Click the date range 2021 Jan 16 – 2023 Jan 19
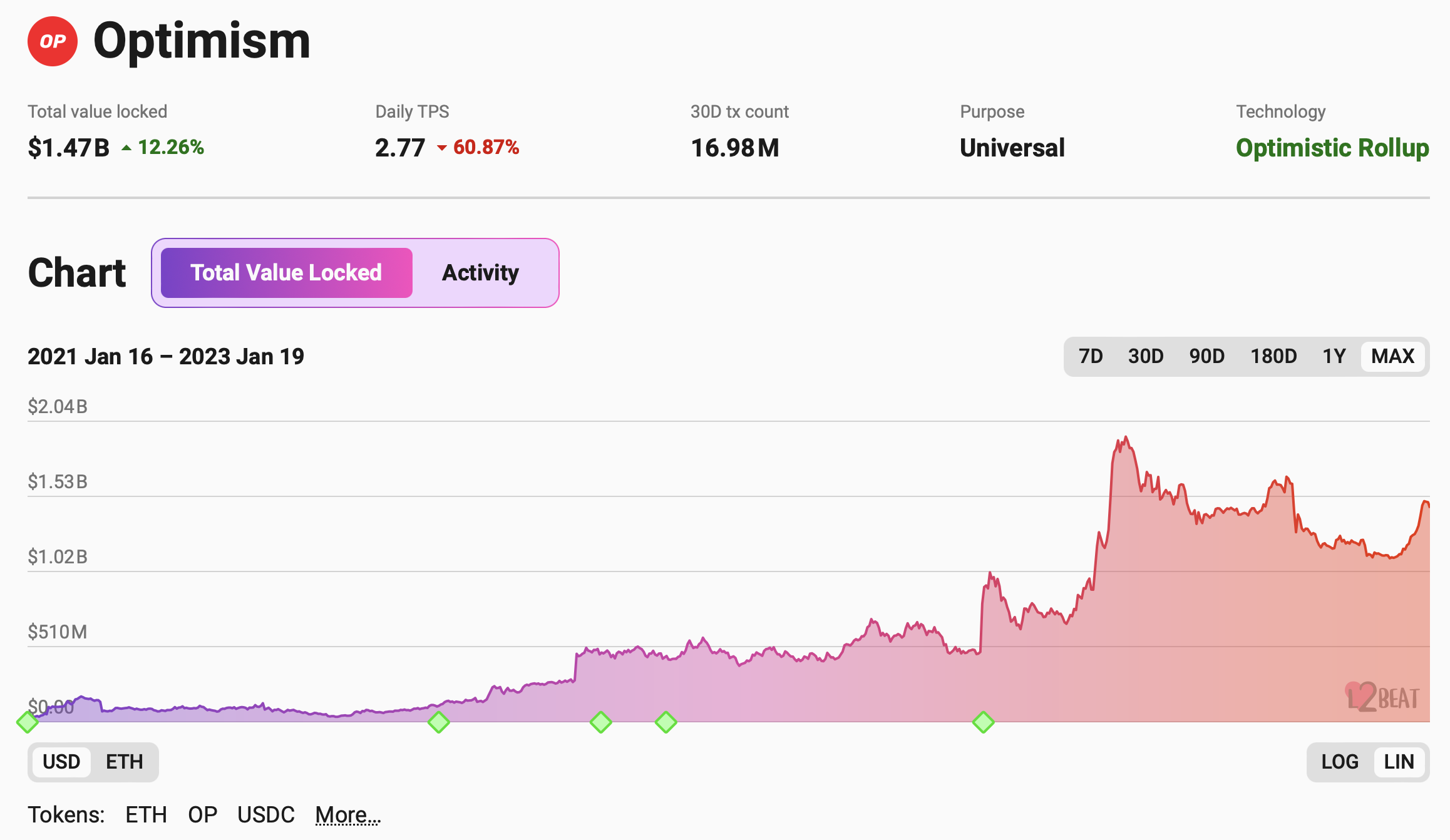This screenshot has height=840, width=1450. (166, 357)
